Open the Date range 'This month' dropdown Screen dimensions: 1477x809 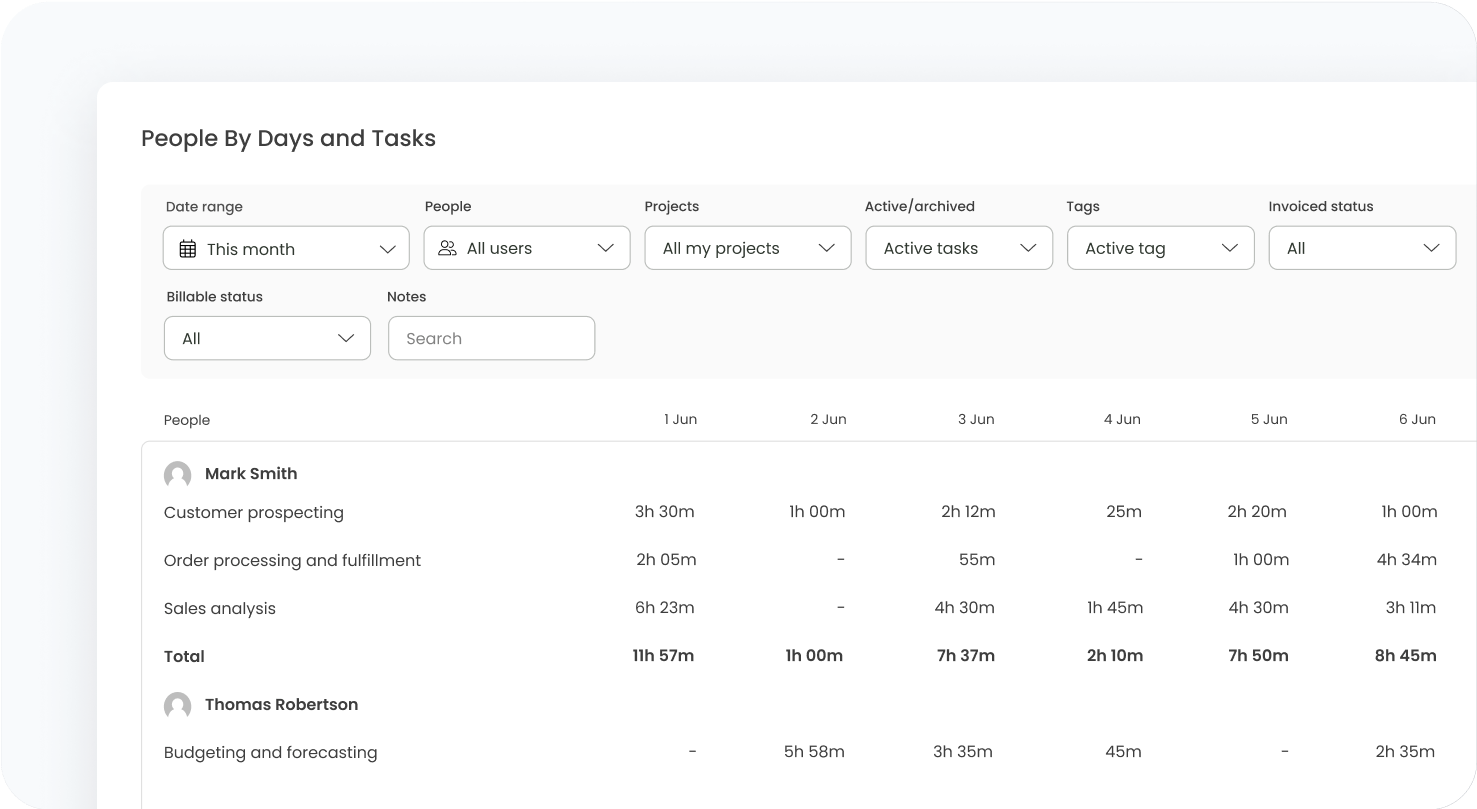(x=286, y=249)
